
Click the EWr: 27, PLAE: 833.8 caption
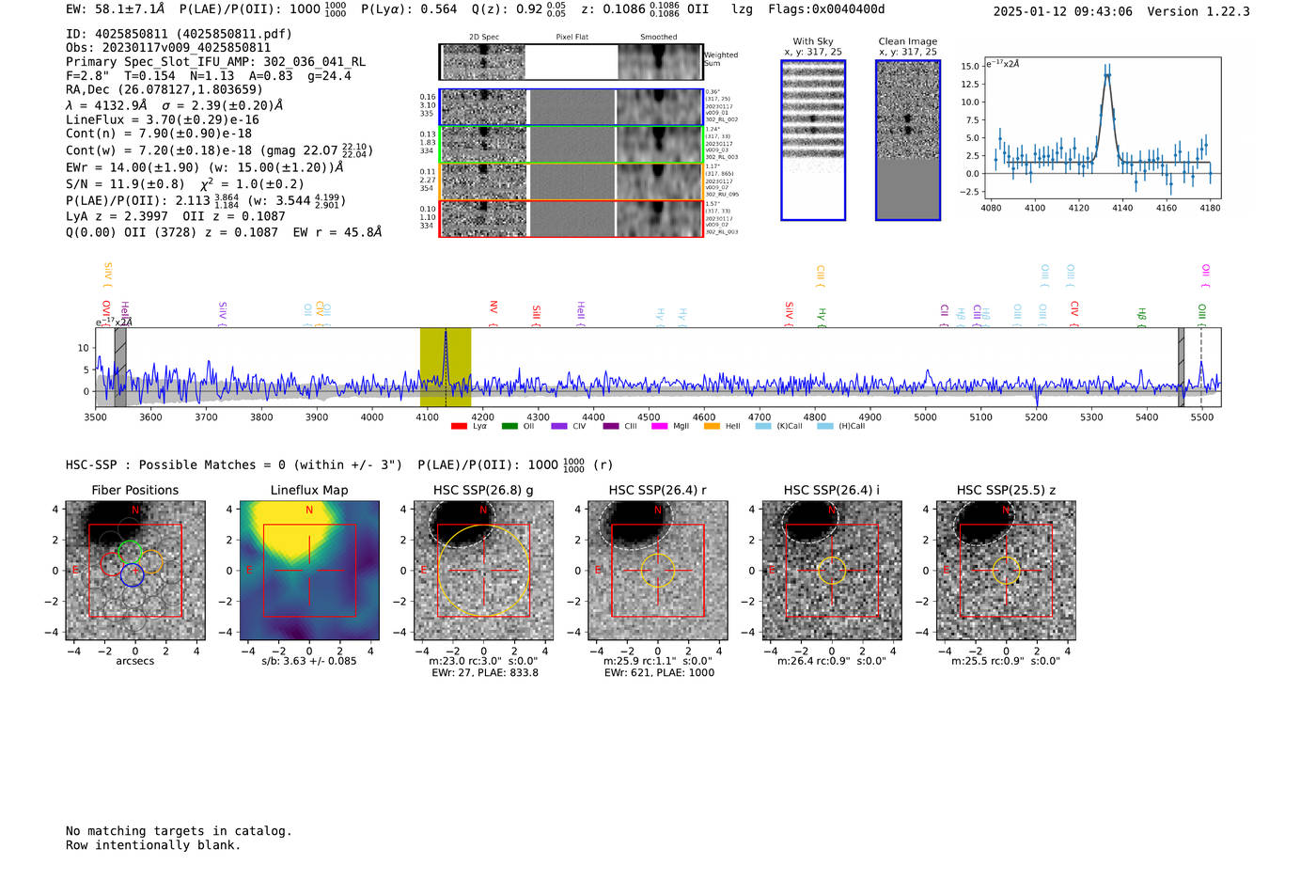[x=485, y=673]
